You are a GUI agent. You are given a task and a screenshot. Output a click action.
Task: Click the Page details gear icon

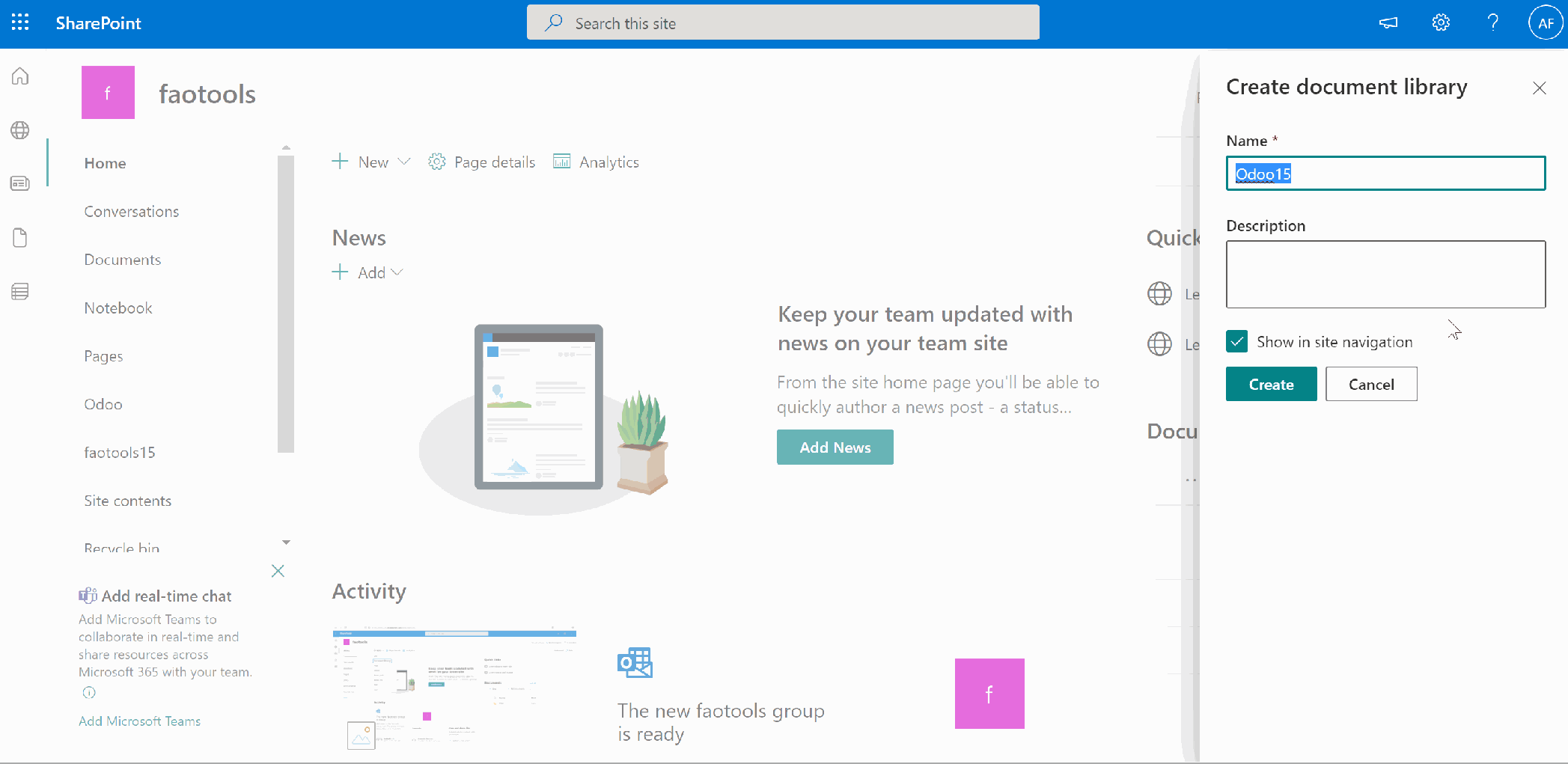click(x=437, y=162)
